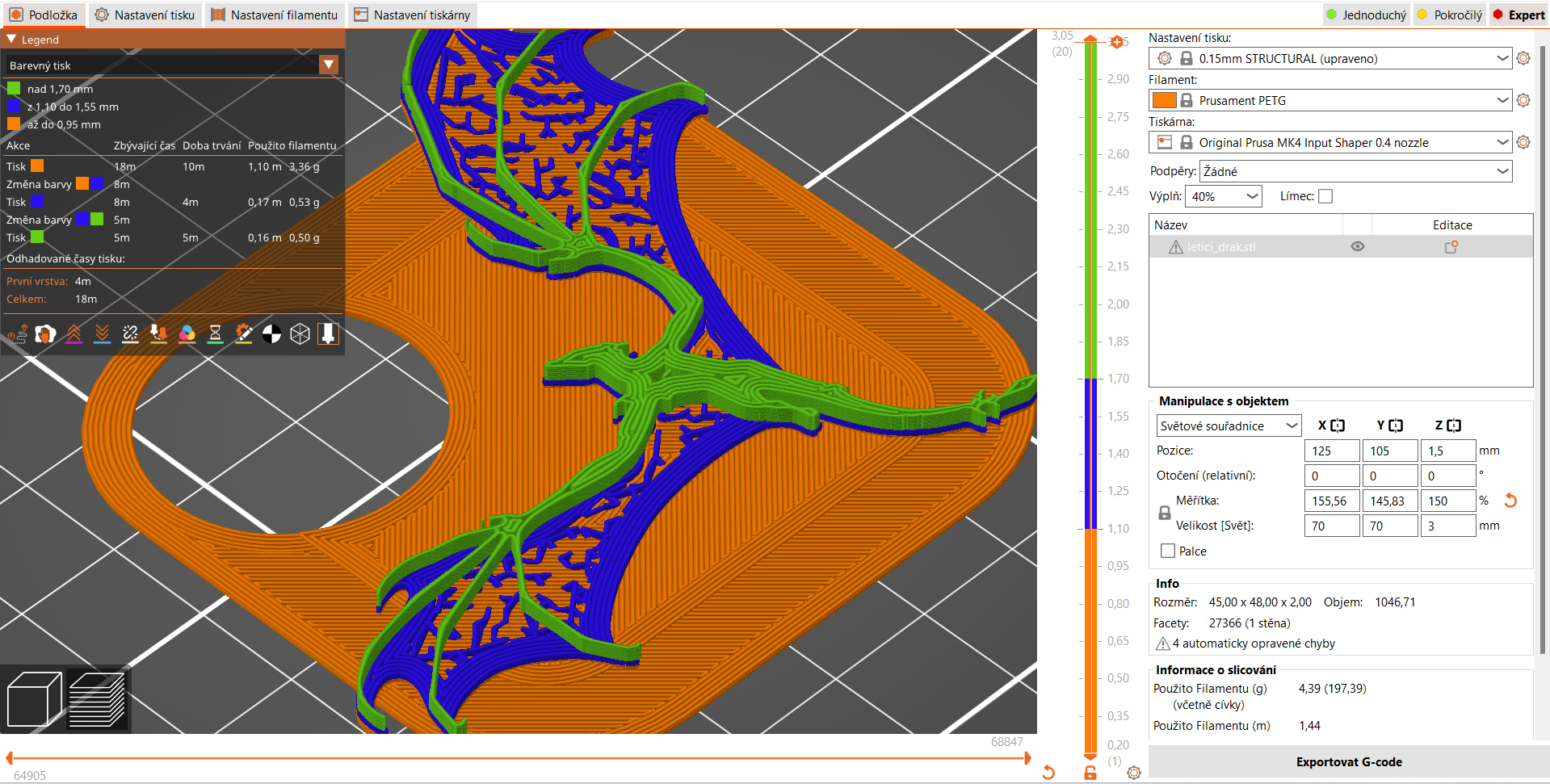1550x784 pixels.
Task: Open Podpěry supports dropdown
Action: point(1356,171)
